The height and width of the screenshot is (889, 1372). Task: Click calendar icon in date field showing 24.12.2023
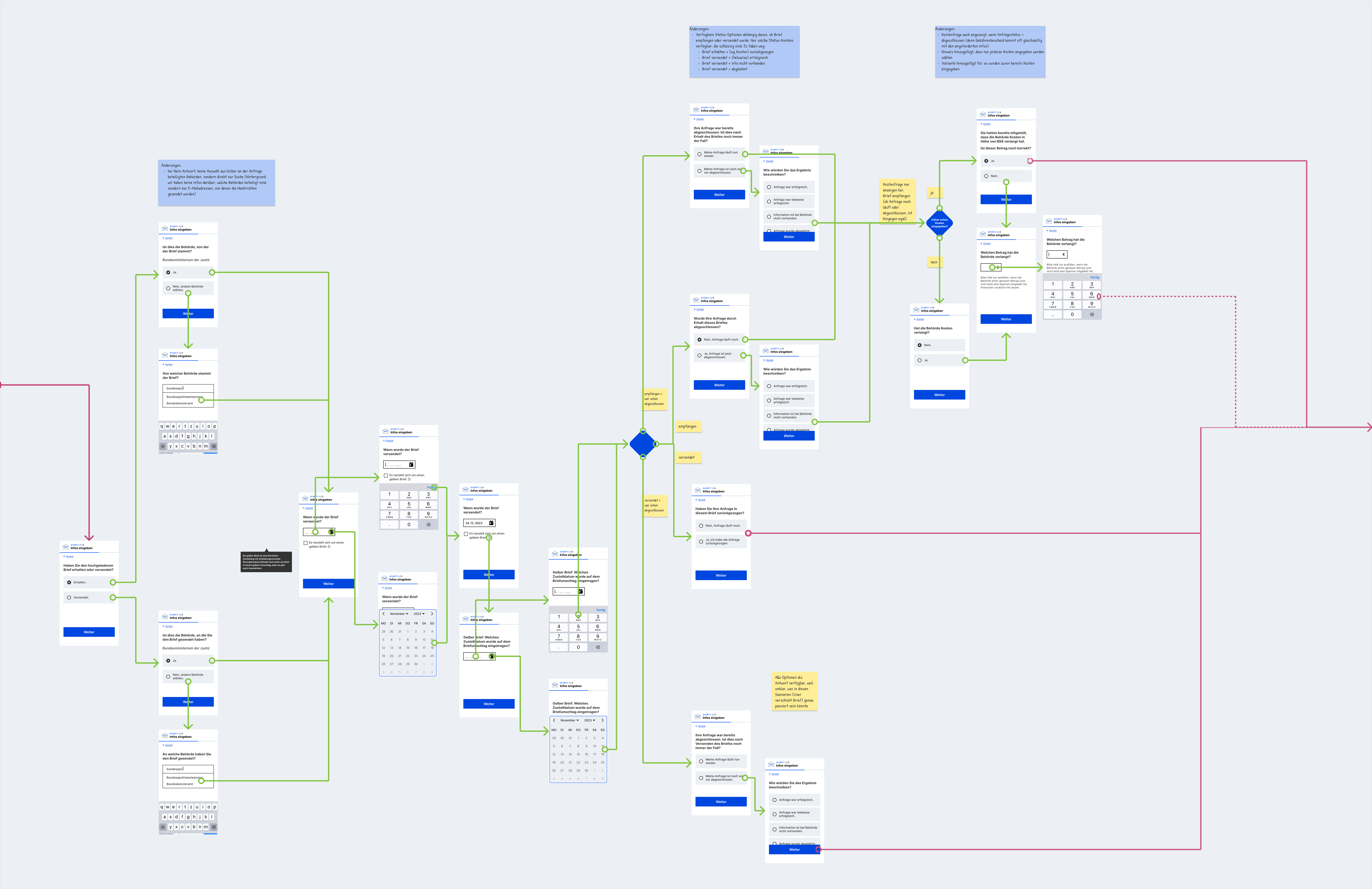pyautogui.click(x=491, y=523)
